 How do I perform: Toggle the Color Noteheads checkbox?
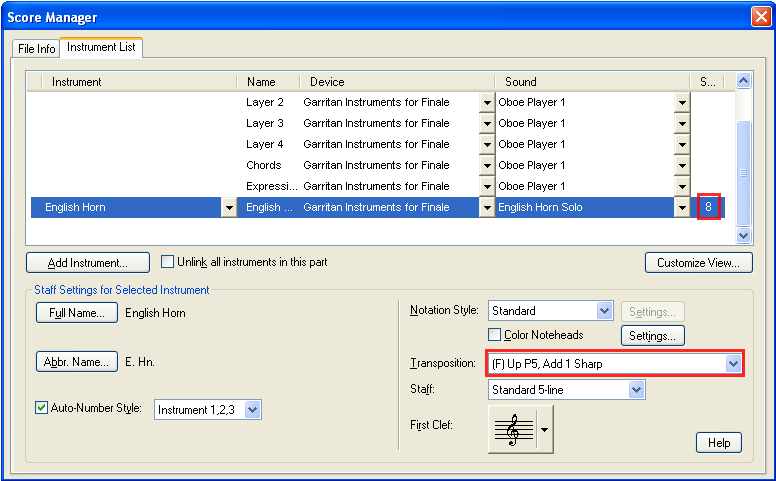point(495,335)
